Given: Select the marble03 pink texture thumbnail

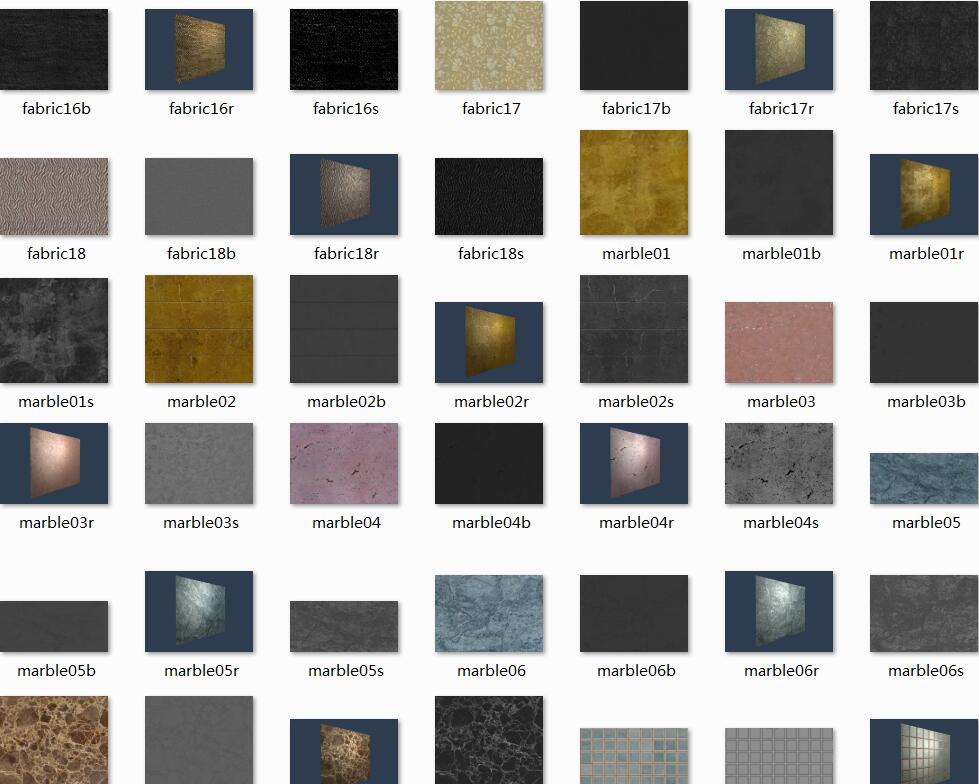Looking at the screenshot, I should 779,343.
